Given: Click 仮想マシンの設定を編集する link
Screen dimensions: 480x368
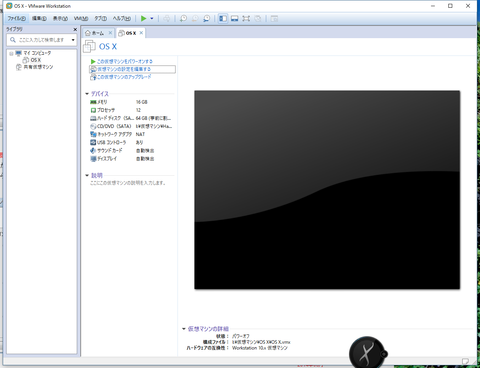Looking at the screenshot, I should click(x=124, y=69).
